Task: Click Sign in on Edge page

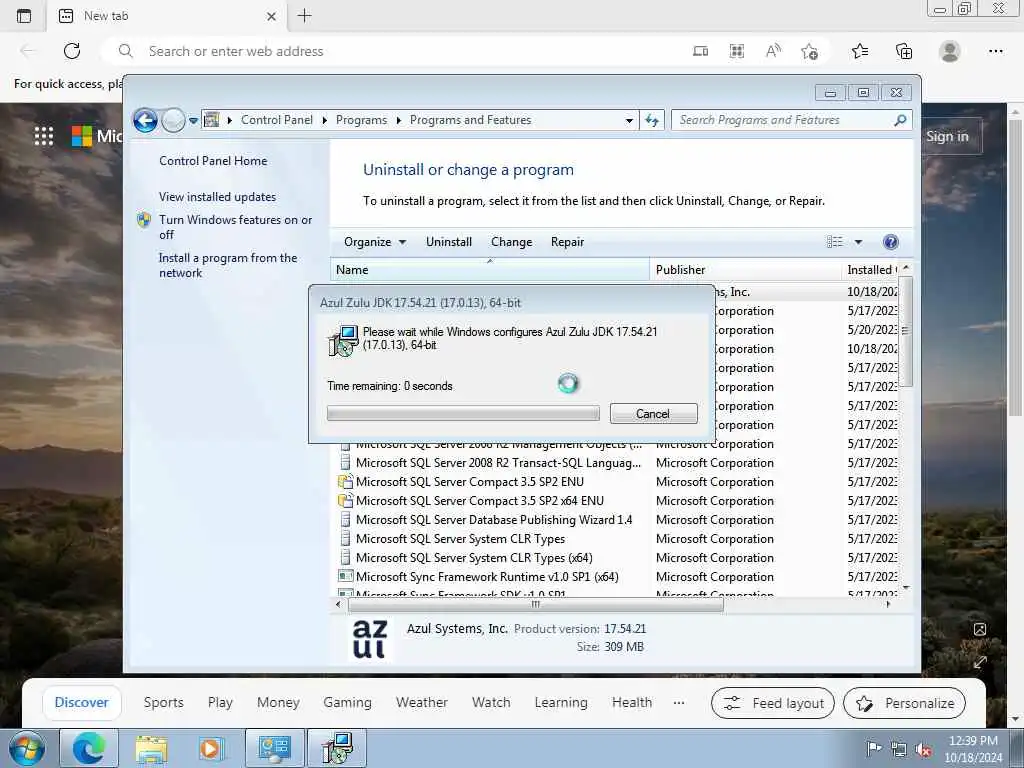Action: (947, 136)
